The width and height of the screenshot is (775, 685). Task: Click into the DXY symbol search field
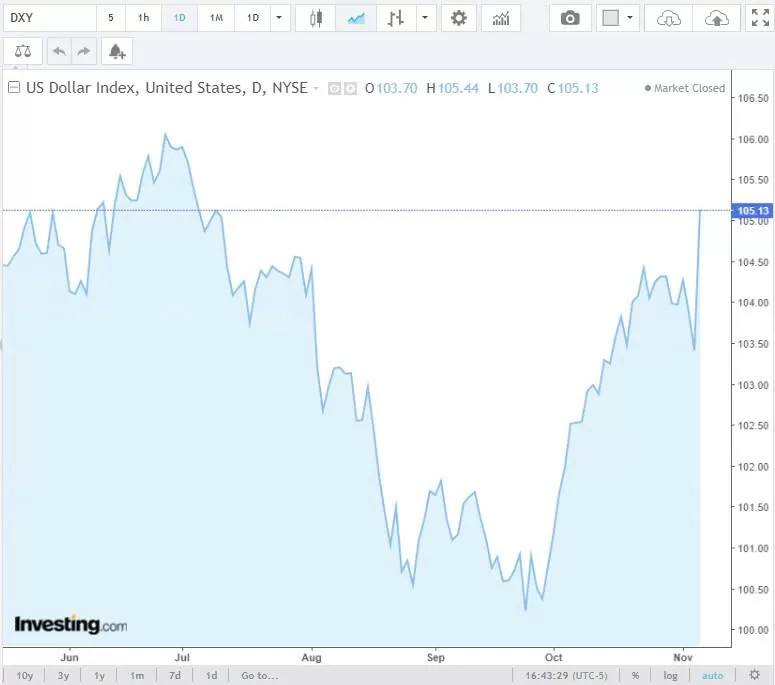click(50, 18)
